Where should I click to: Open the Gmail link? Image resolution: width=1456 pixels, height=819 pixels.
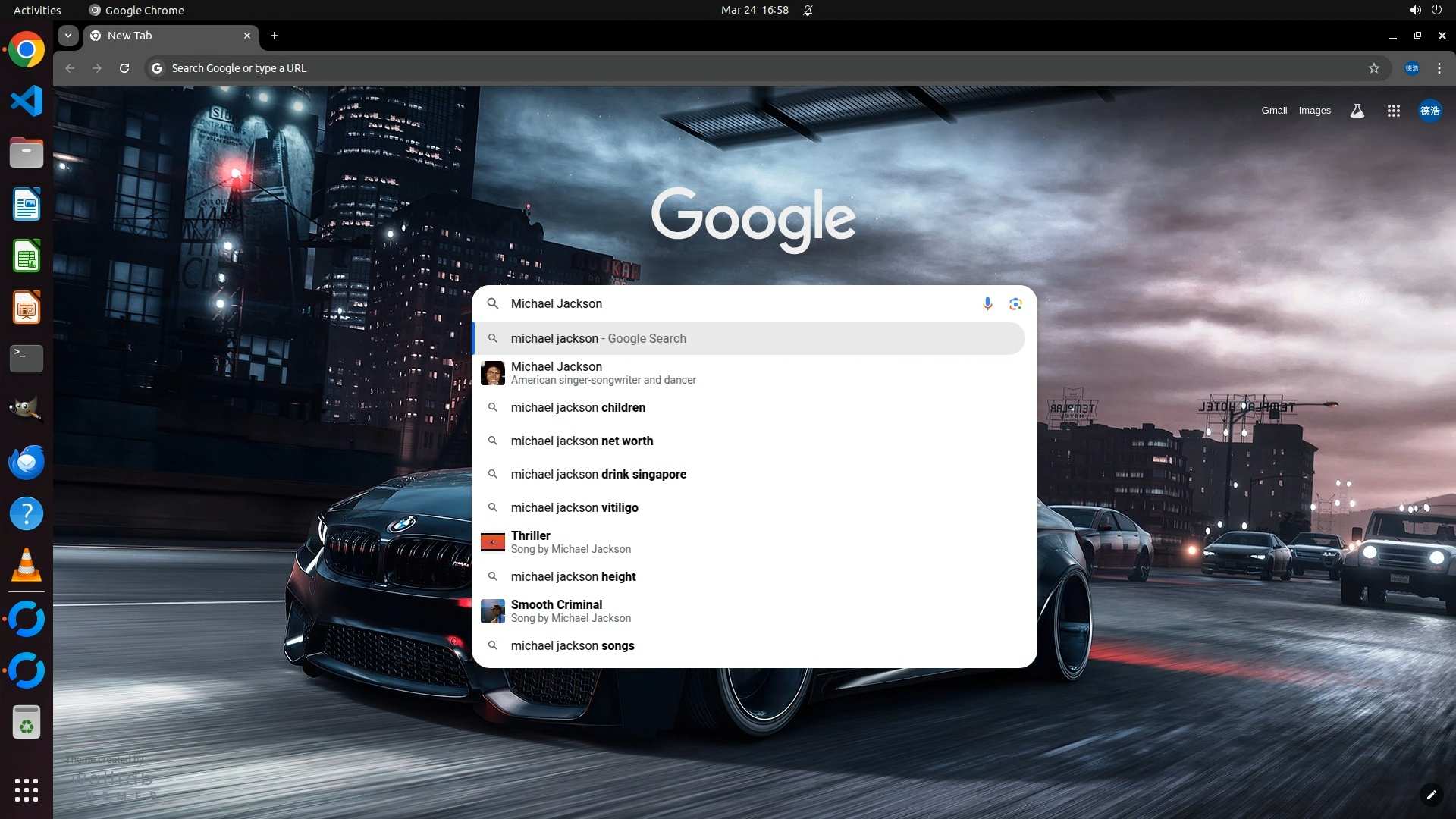pos(1274,111)
